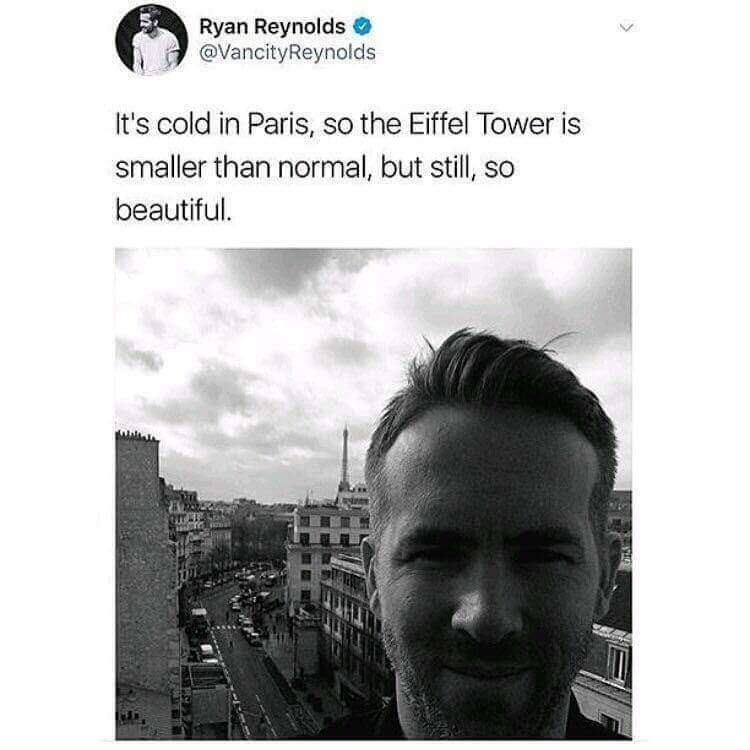The image size is (750, 750).
Task: Click the word "beautiful." in the tweet
Action: 173,210
